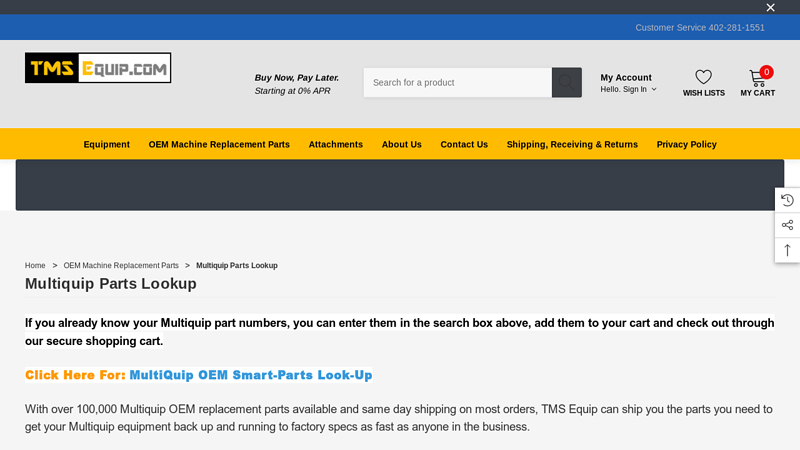Click the back-to-top arrow icon
800x450 pixels.
[x=787, y=250]
